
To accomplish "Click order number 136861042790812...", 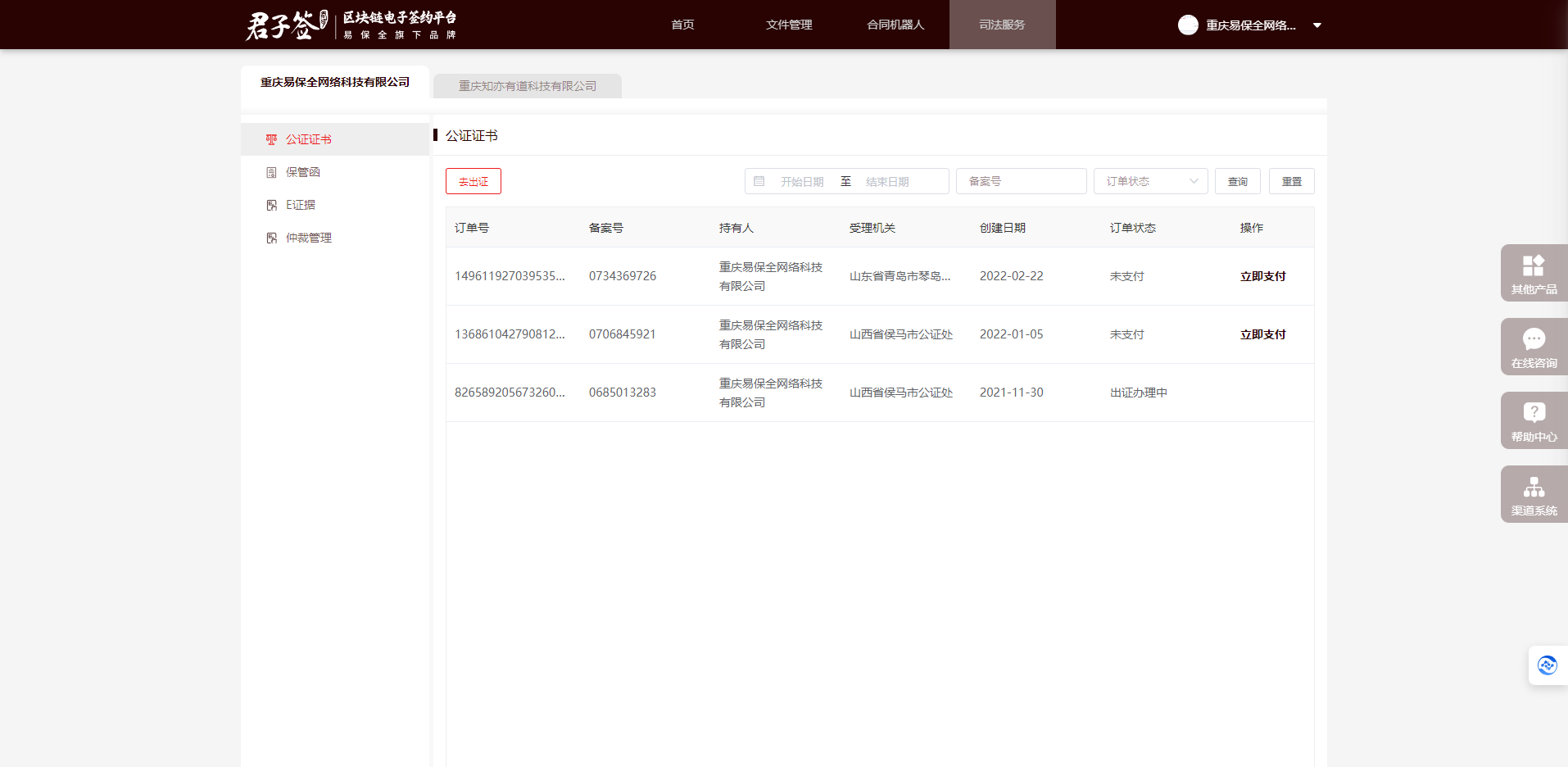I will (x=510, y=334).
